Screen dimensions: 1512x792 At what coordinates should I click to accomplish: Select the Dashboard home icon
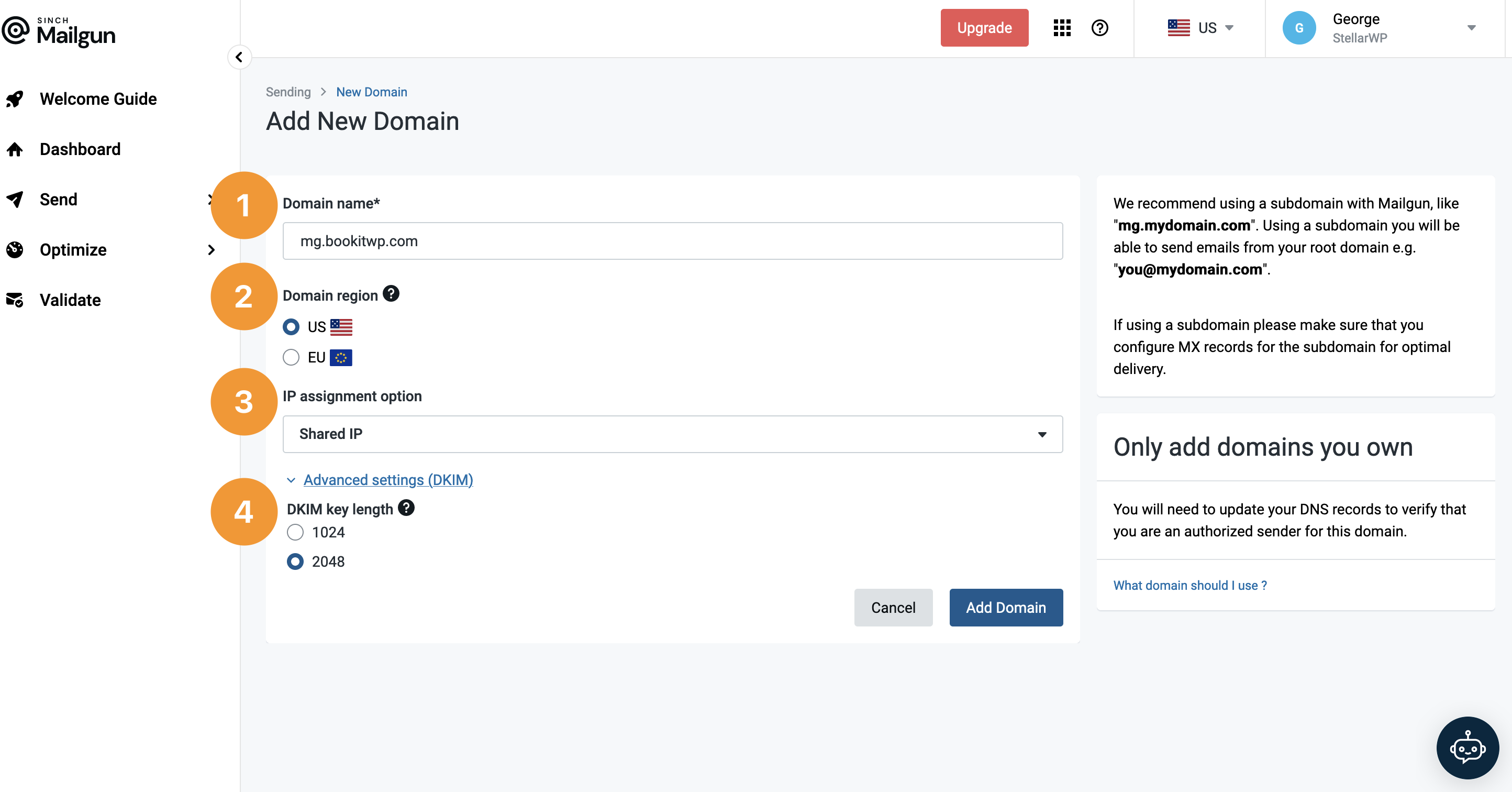click(x=15, y=149)
